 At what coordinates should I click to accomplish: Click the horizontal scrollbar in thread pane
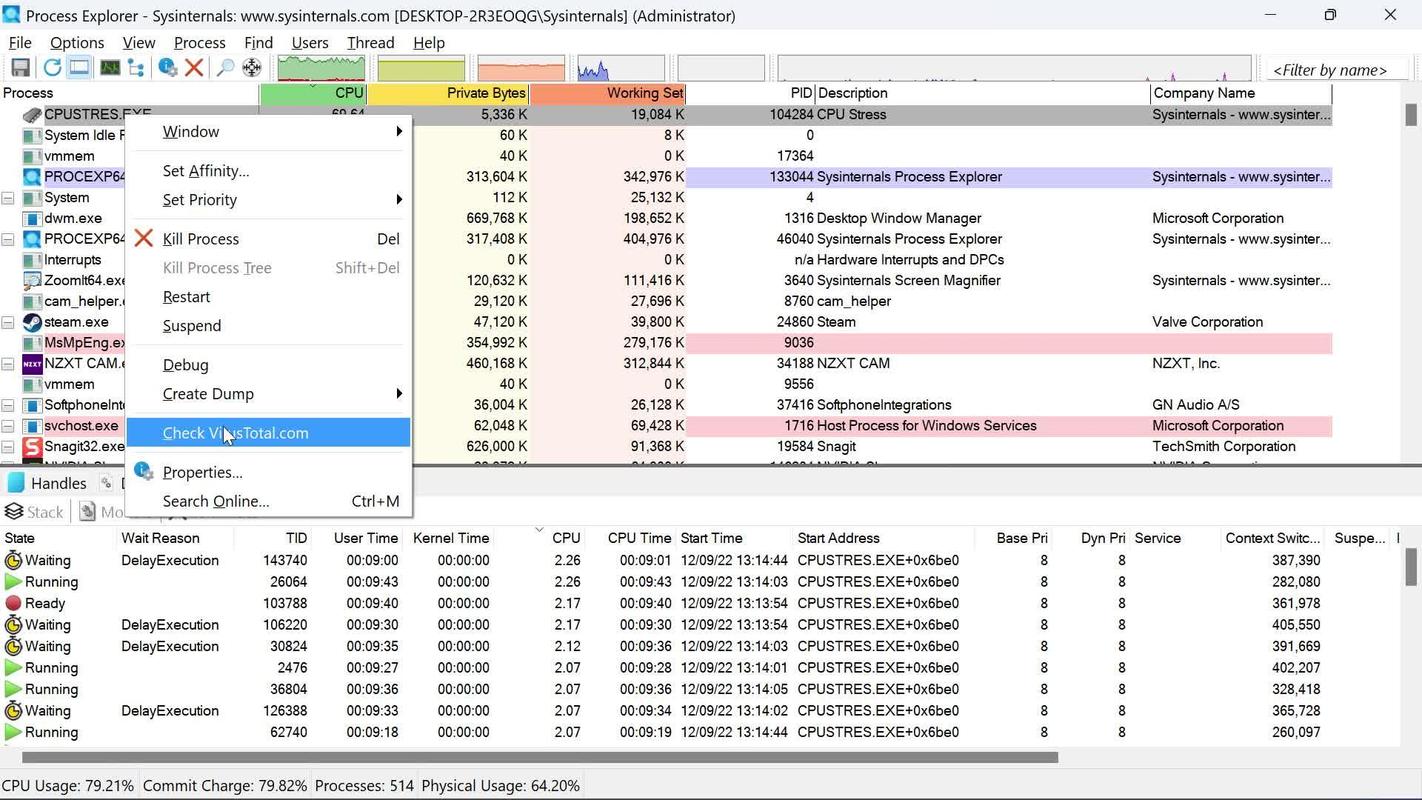click(x=540, y=757)
